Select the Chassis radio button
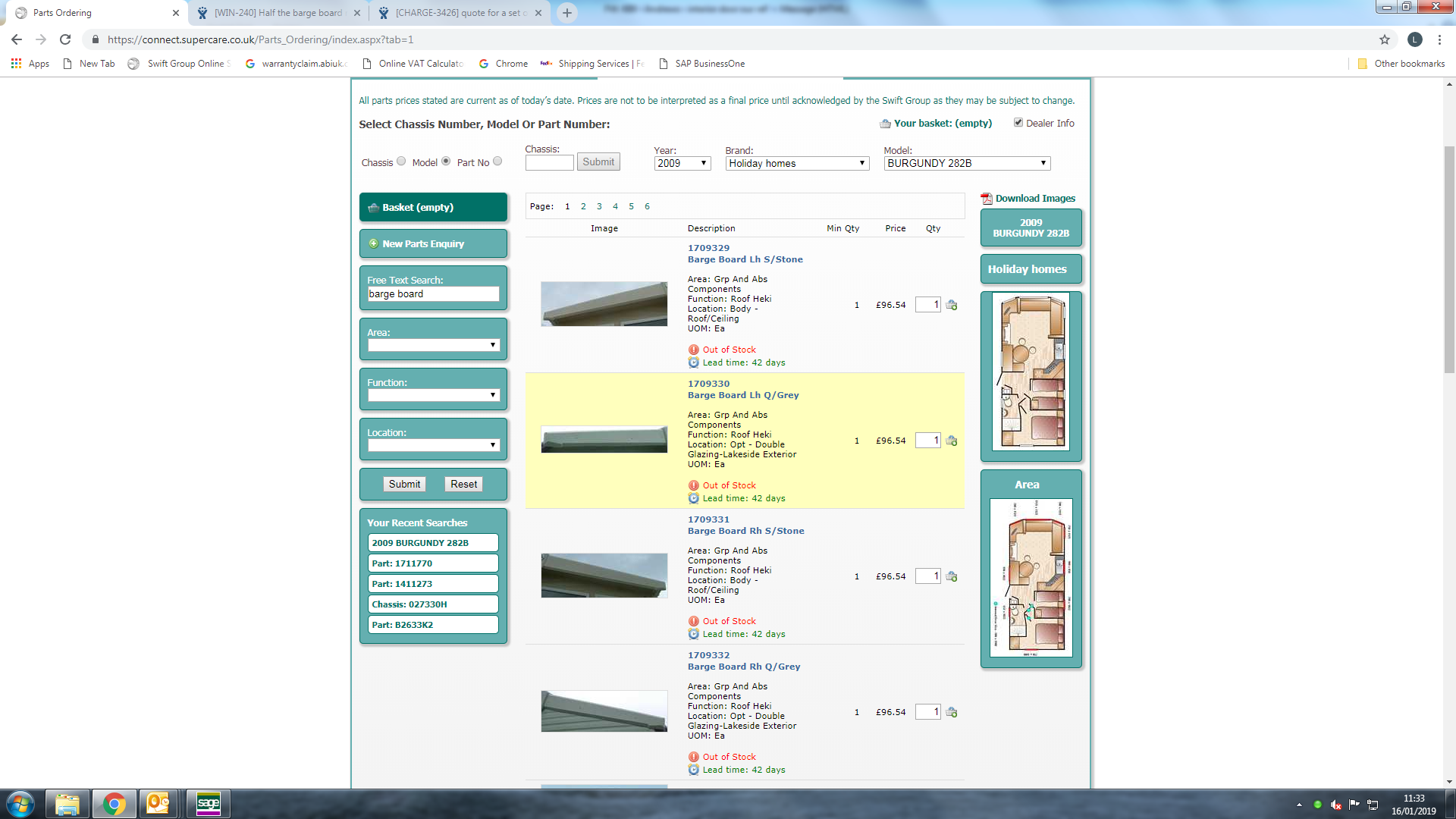1456x819 pixels. [401, 162]
